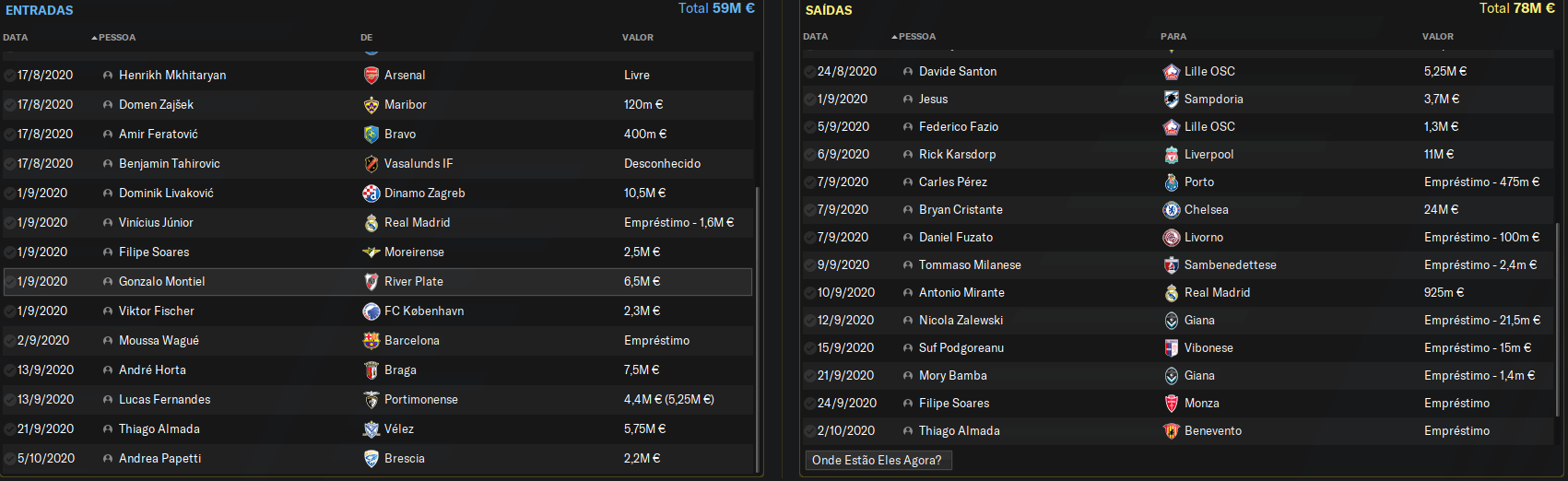Image resolution: width=1568 pixels, height=481 pixels.
Task: Click 'Empréstimo - 1,6M €' value
Action: (679, 223)
